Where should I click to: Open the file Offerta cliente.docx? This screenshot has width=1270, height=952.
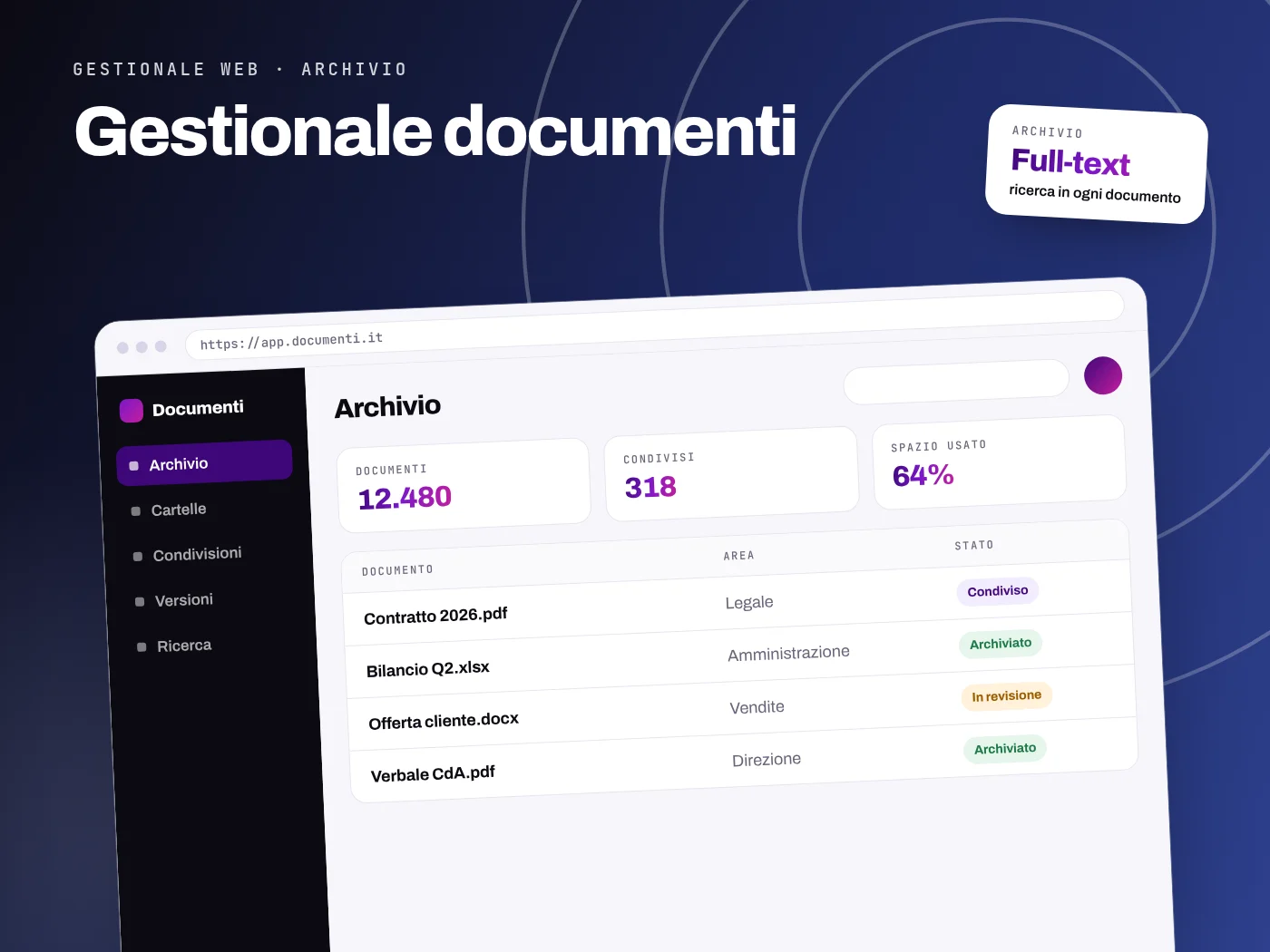point(444,721)
